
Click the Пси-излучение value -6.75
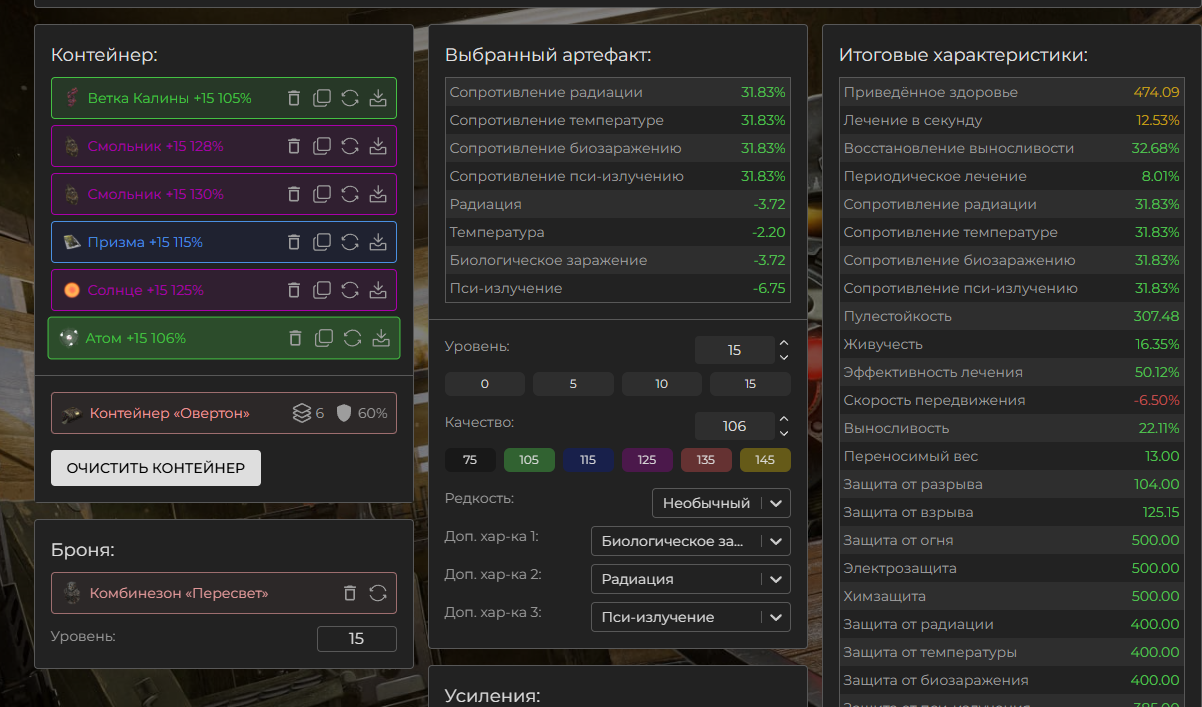coord(769,288)
